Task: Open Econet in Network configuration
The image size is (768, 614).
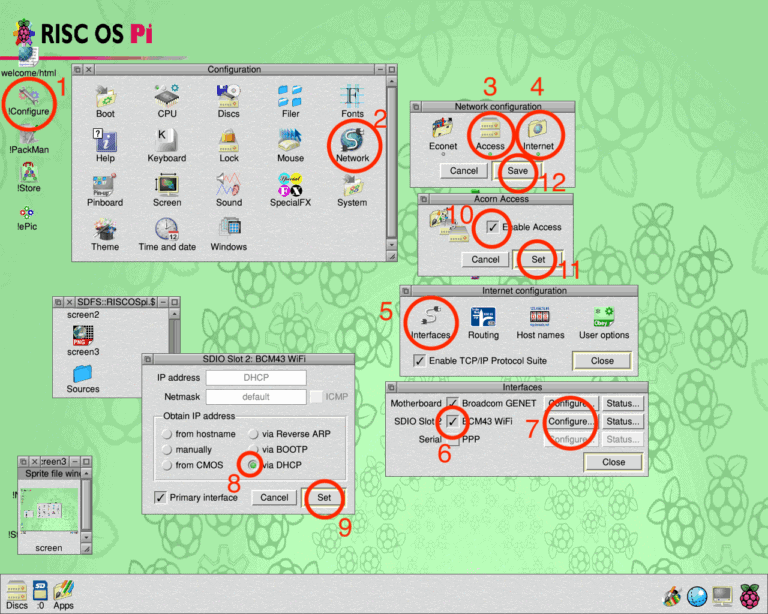Action: (443, 134)
